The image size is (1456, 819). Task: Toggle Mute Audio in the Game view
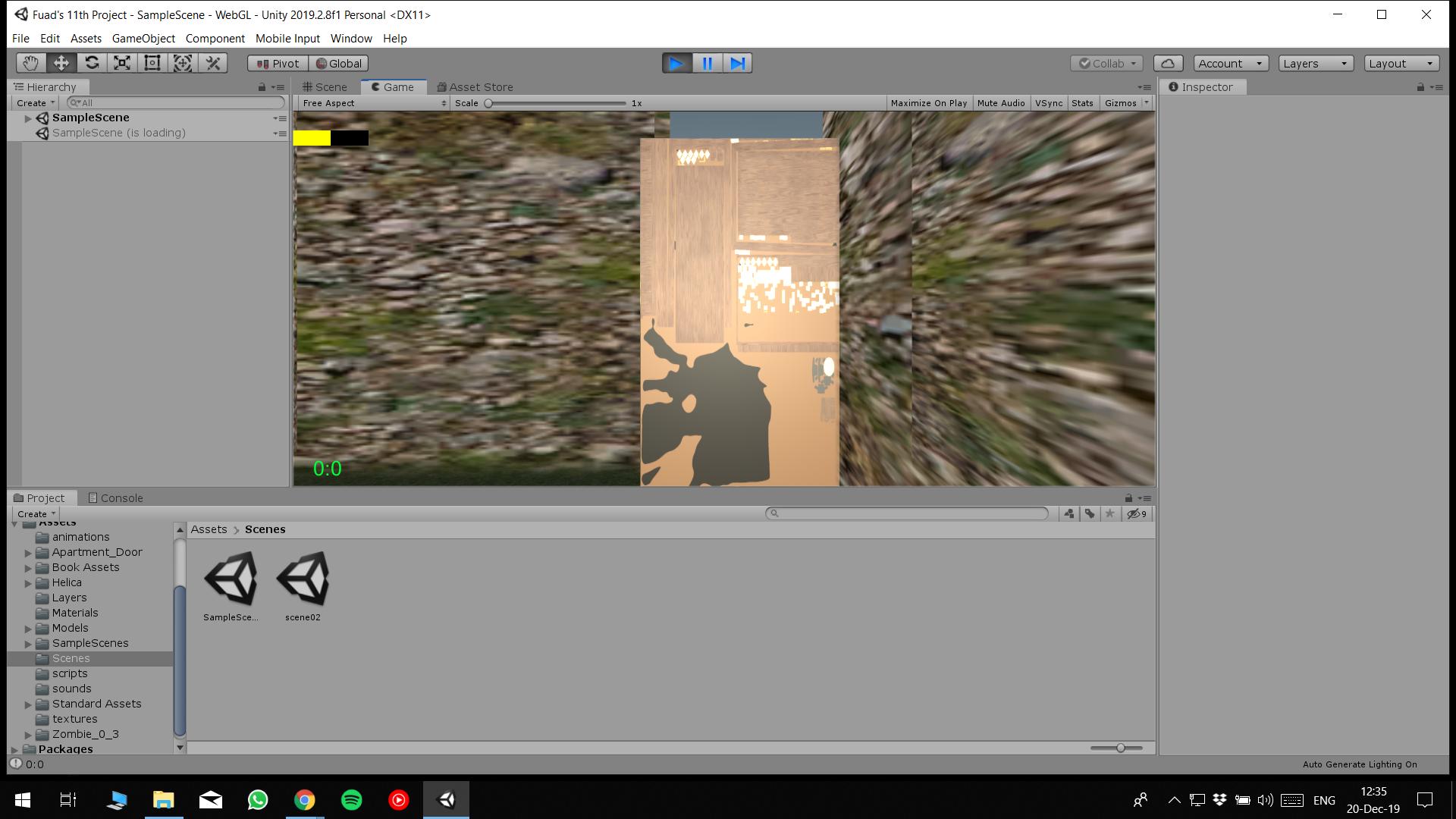click(1000, 103)
